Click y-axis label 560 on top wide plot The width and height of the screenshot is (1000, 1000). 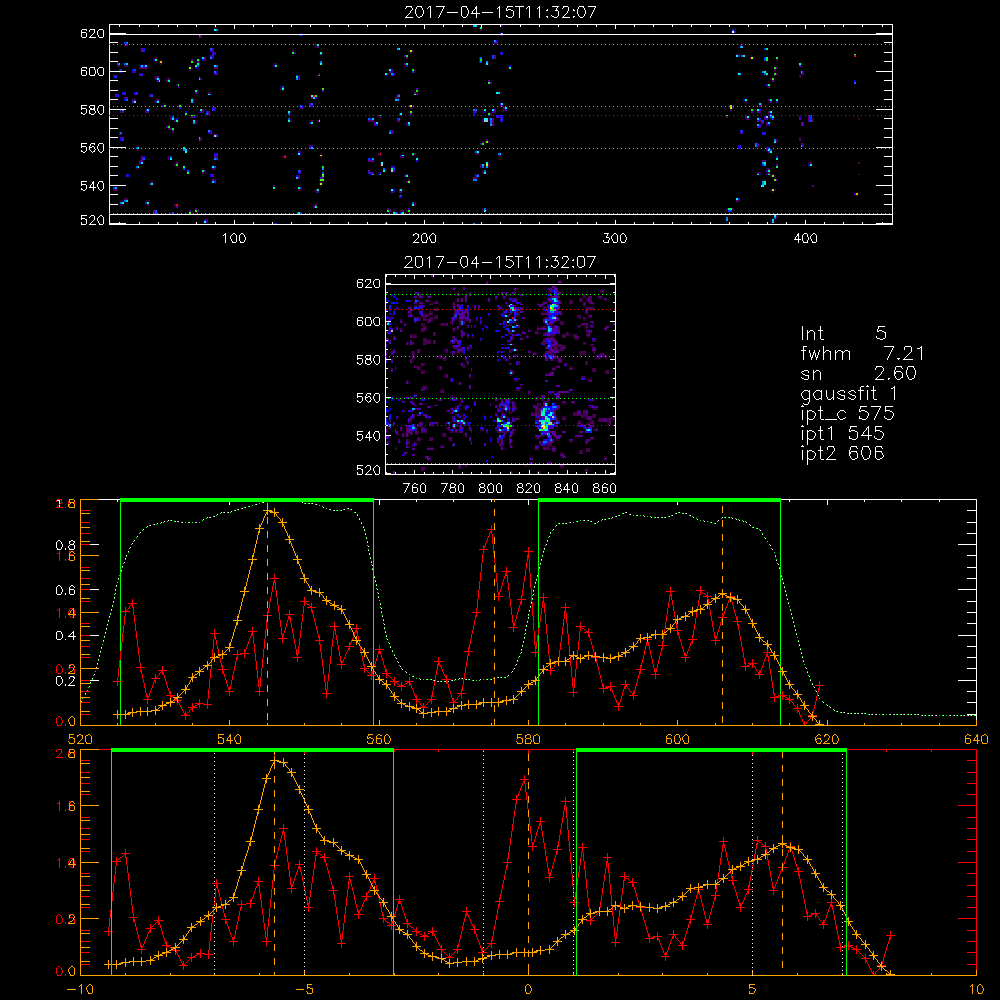pyautogui.click(x=92, y=148)
